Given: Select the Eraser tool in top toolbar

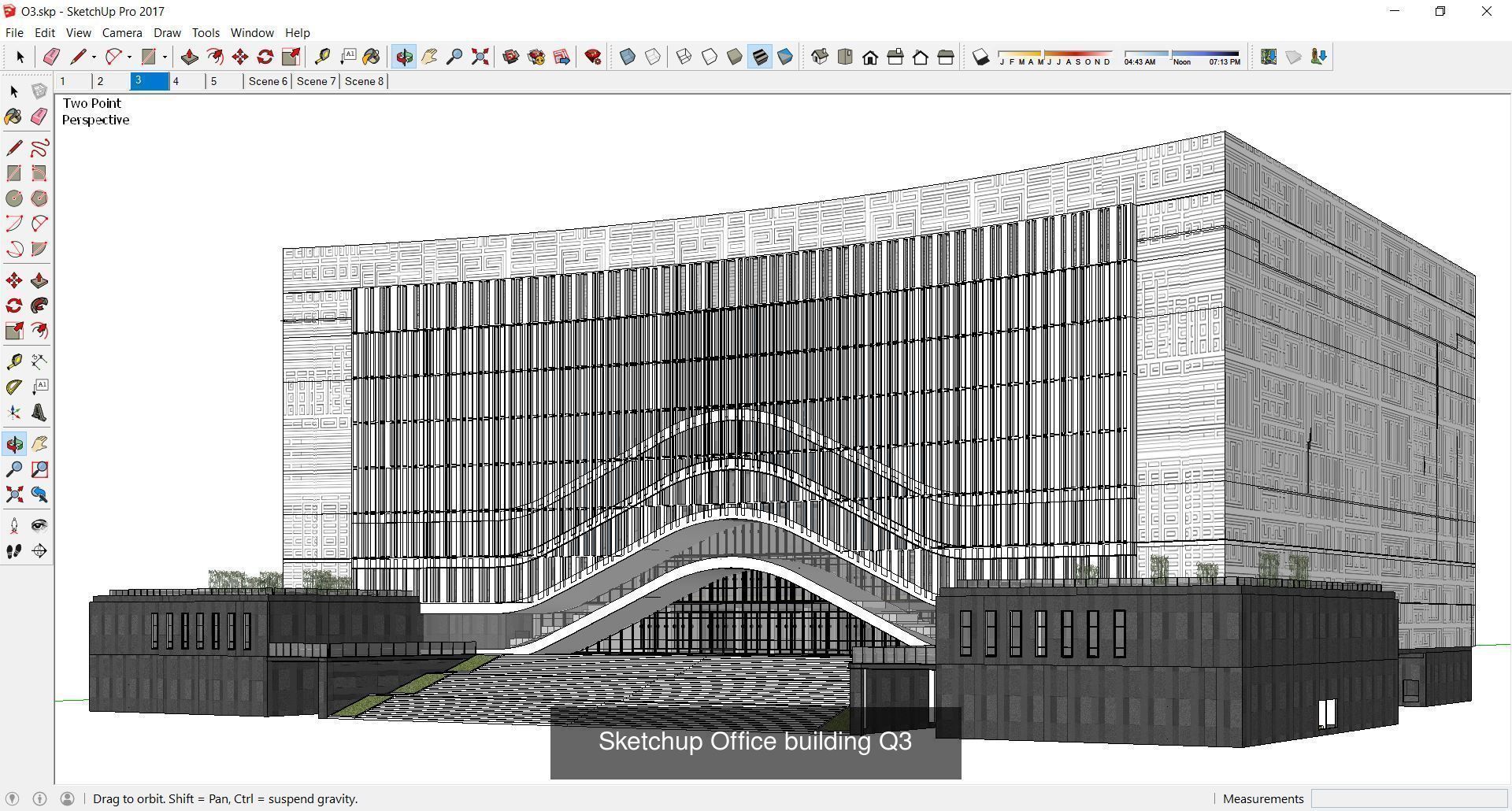Looking at the screenshot, I should 51,57.
